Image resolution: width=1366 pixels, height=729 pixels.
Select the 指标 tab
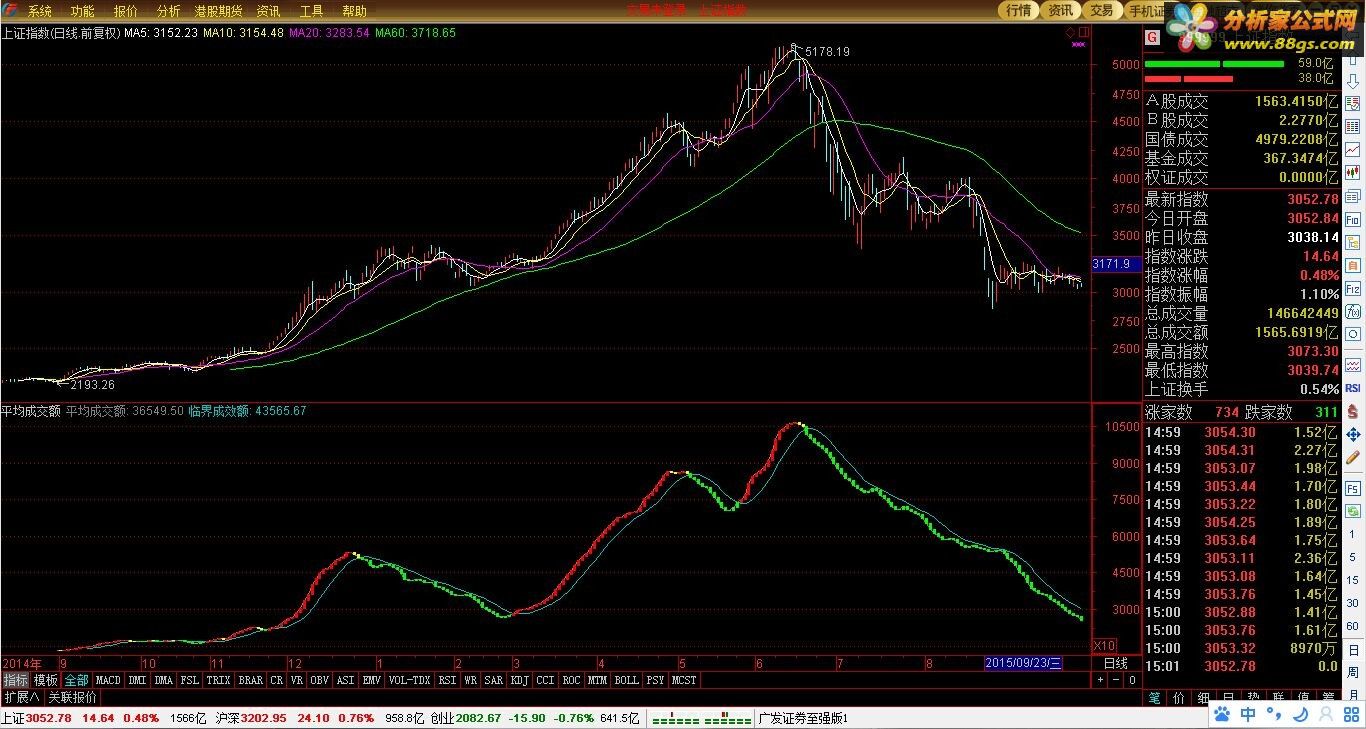pyautogui.click(x=15, y=680)
